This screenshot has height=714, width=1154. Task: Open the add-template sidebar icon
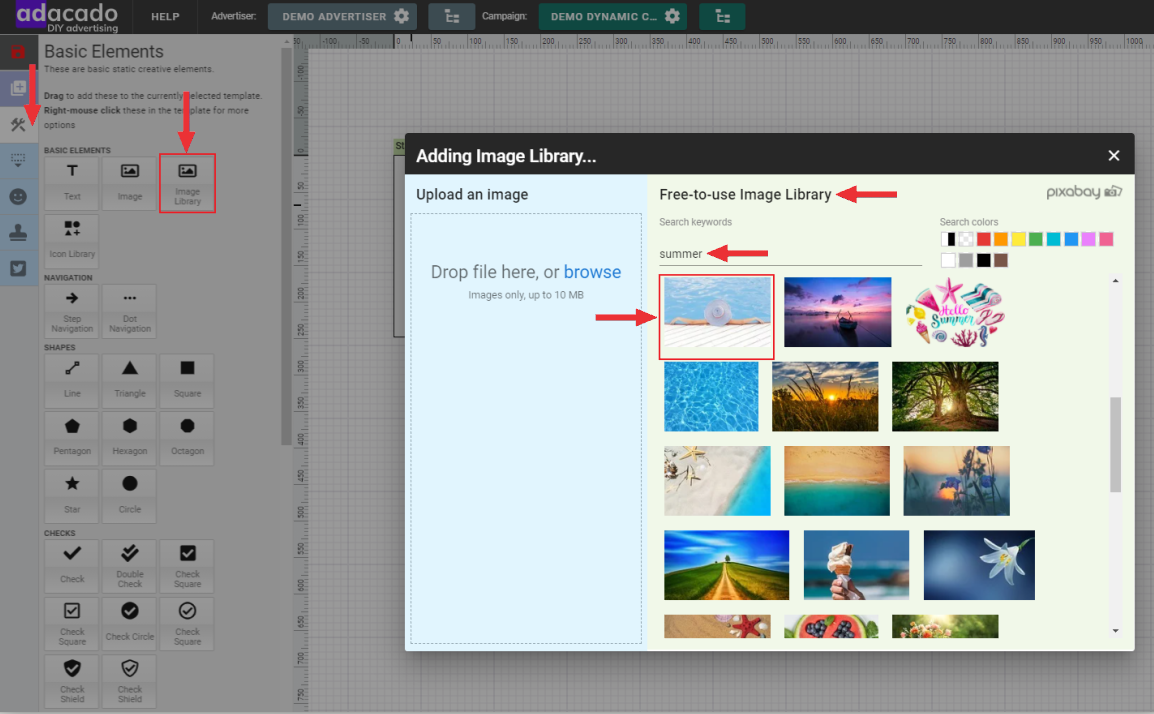coord(18,88)
